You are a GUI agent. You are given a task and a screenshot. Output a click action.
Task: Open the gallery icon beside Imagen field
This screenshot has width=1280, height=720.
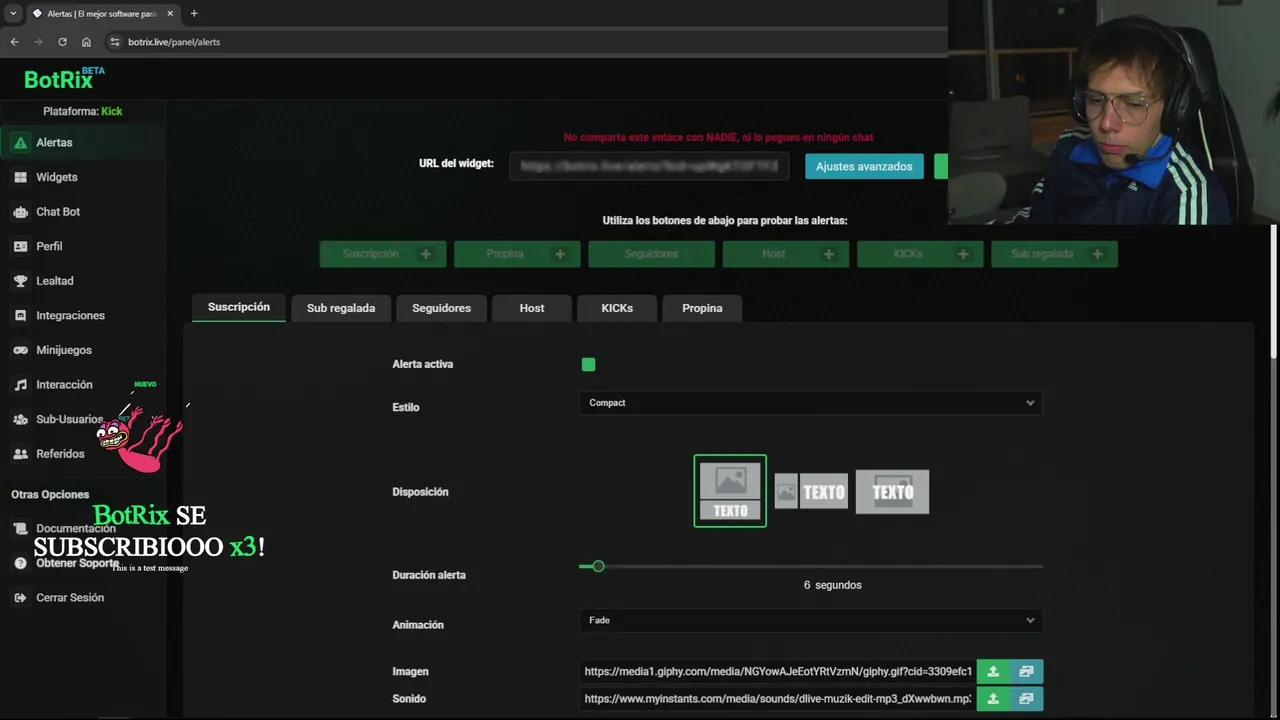point(1026,672)
